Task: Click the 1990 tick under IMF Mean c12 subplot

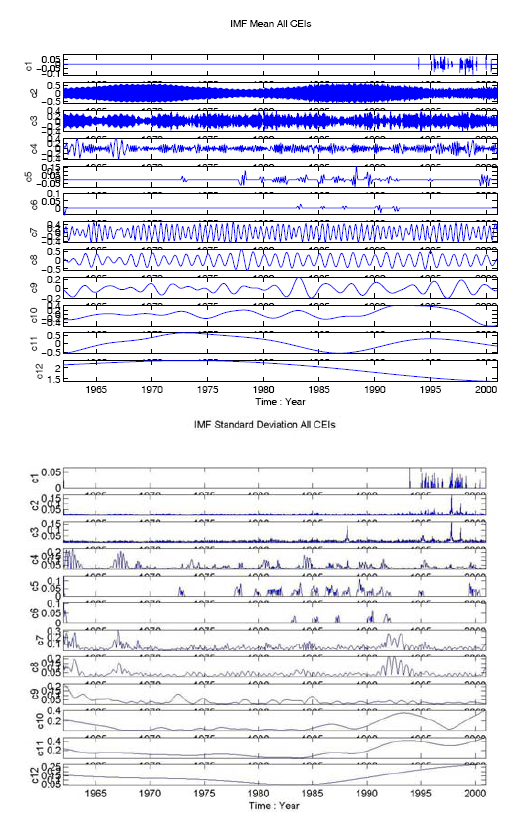Action: (x=375, y=389)
